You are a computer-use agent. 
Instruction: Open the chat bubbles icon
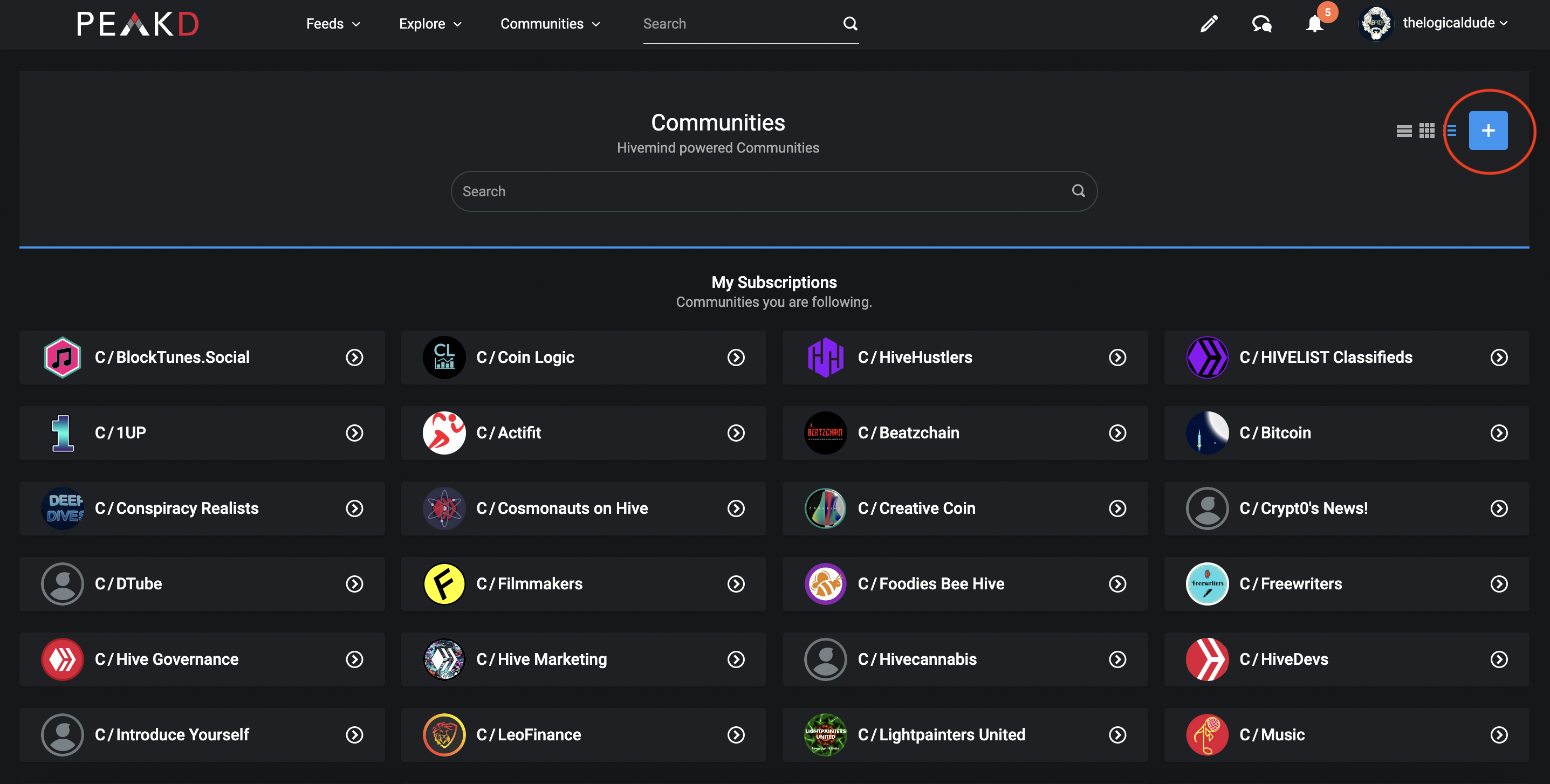tap(1262, 24)
